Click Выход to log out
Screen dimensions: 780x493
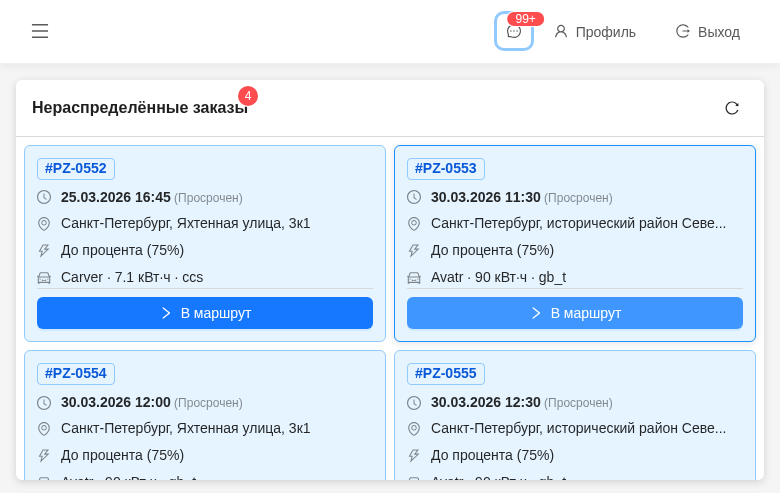click(x=708, y=32)
